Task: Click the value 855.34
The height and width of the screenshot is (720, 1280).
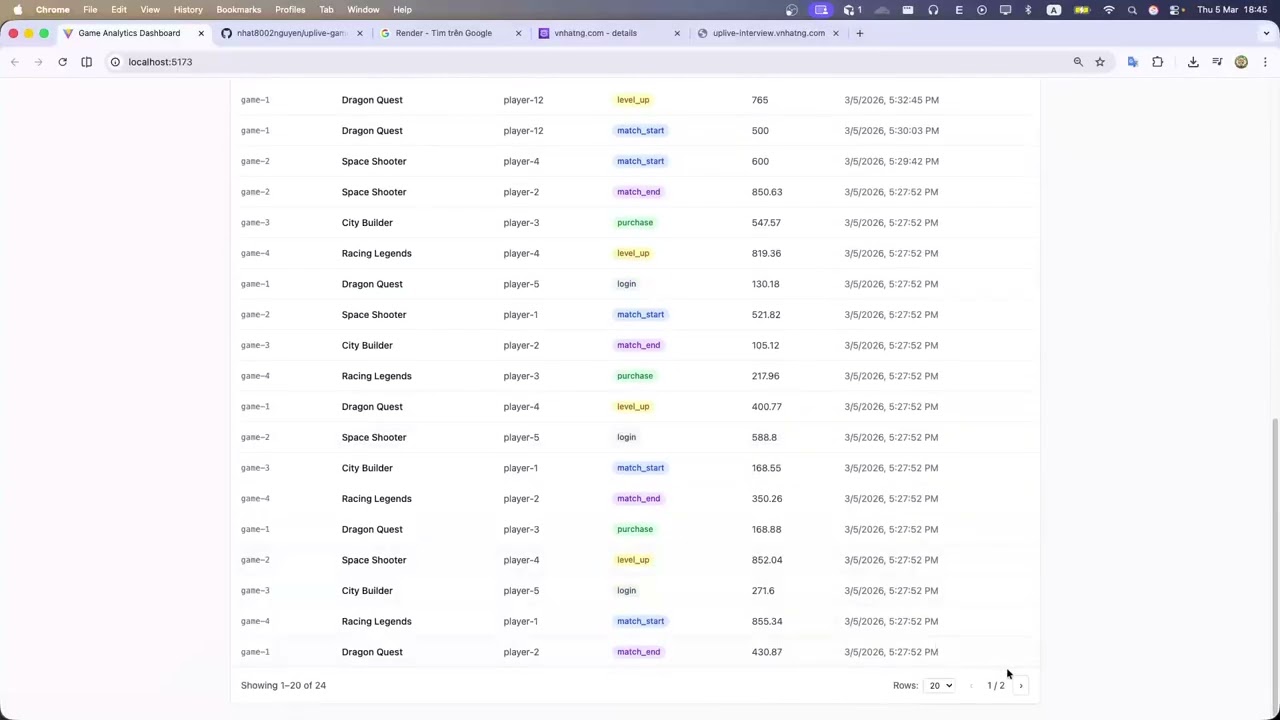Action: click(767, 622)
